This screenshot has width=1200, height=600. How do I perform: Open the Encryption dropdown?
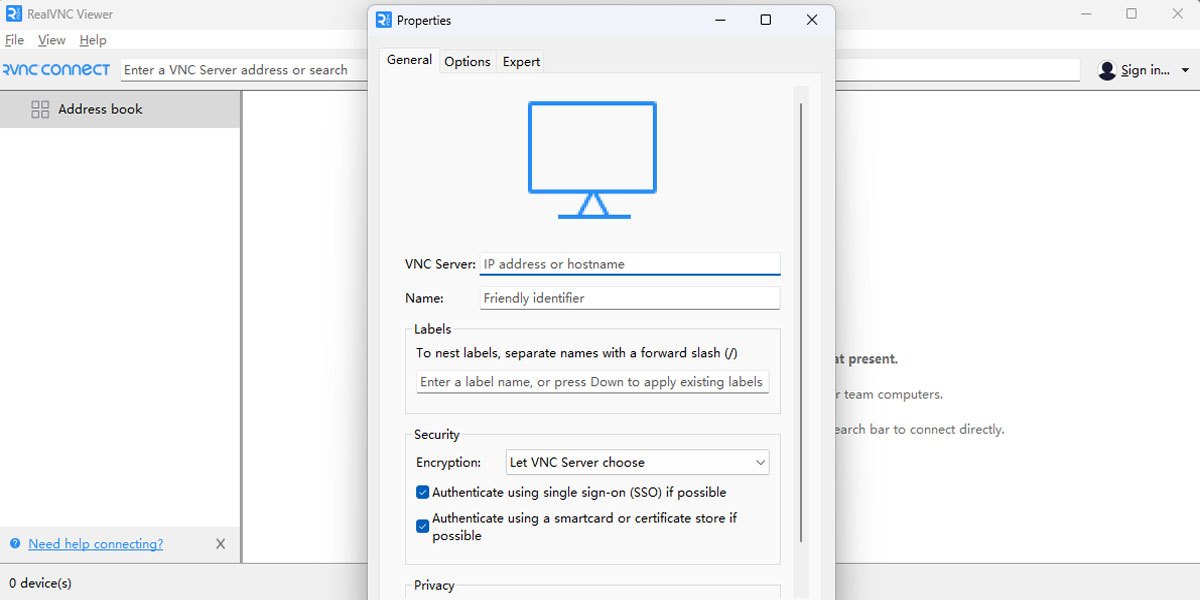[637, 462]
